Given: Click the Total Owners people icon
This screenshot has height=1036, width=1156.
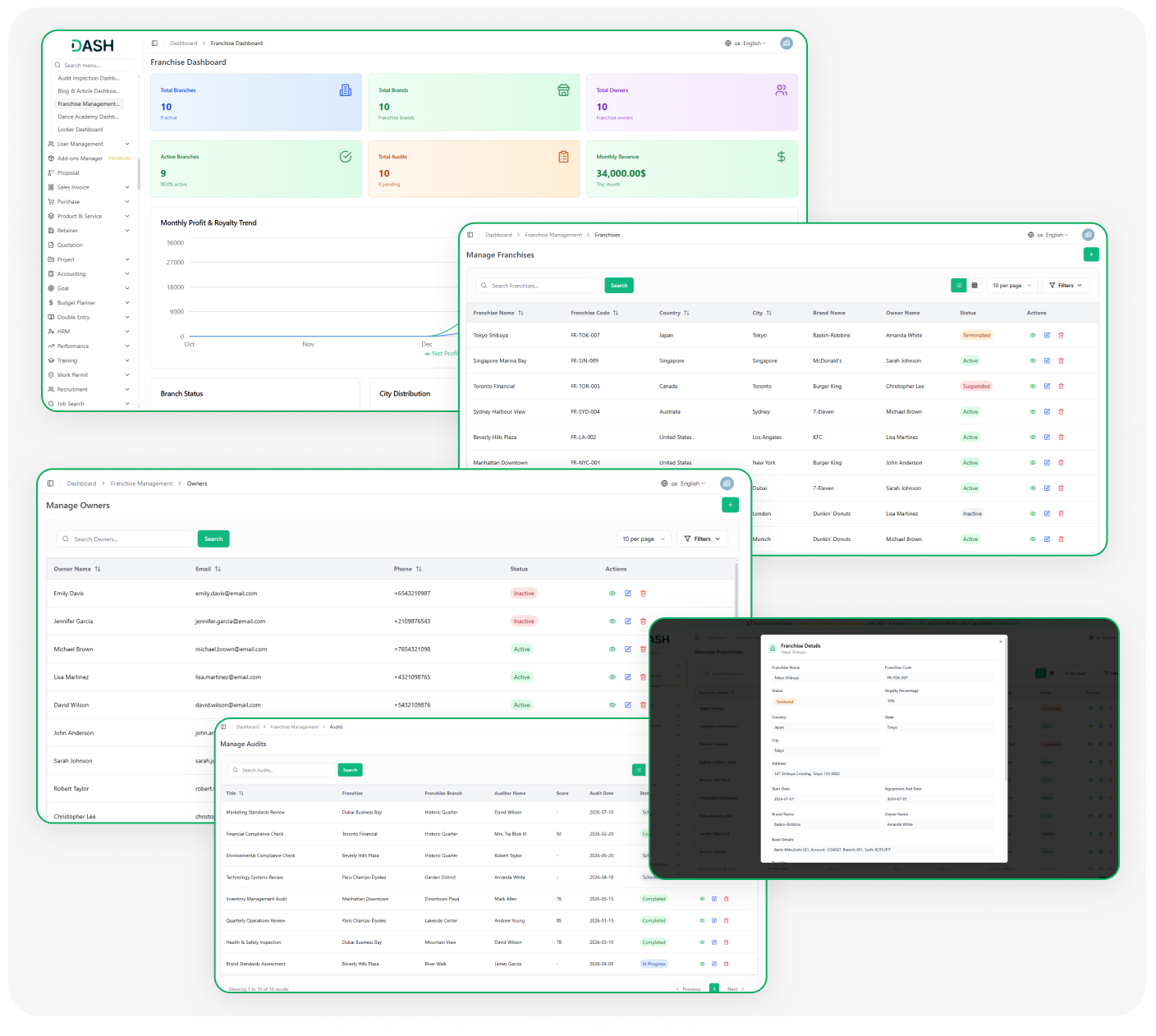Looking at the screenshot, I should coord(781,90).
